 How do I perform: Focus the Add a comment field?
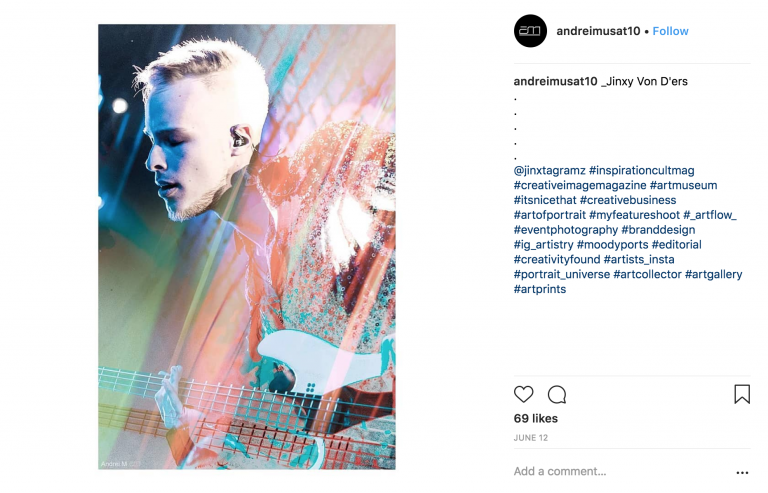[622, 471]
